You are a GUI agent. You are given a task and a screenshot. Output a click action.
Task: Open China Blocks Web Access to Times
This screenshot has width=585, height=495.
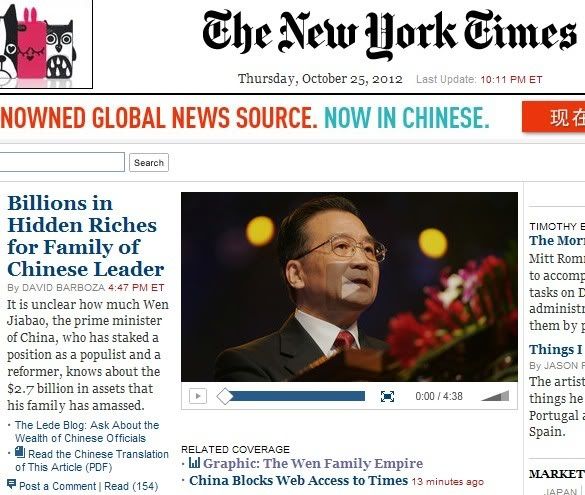click(298, 480)
